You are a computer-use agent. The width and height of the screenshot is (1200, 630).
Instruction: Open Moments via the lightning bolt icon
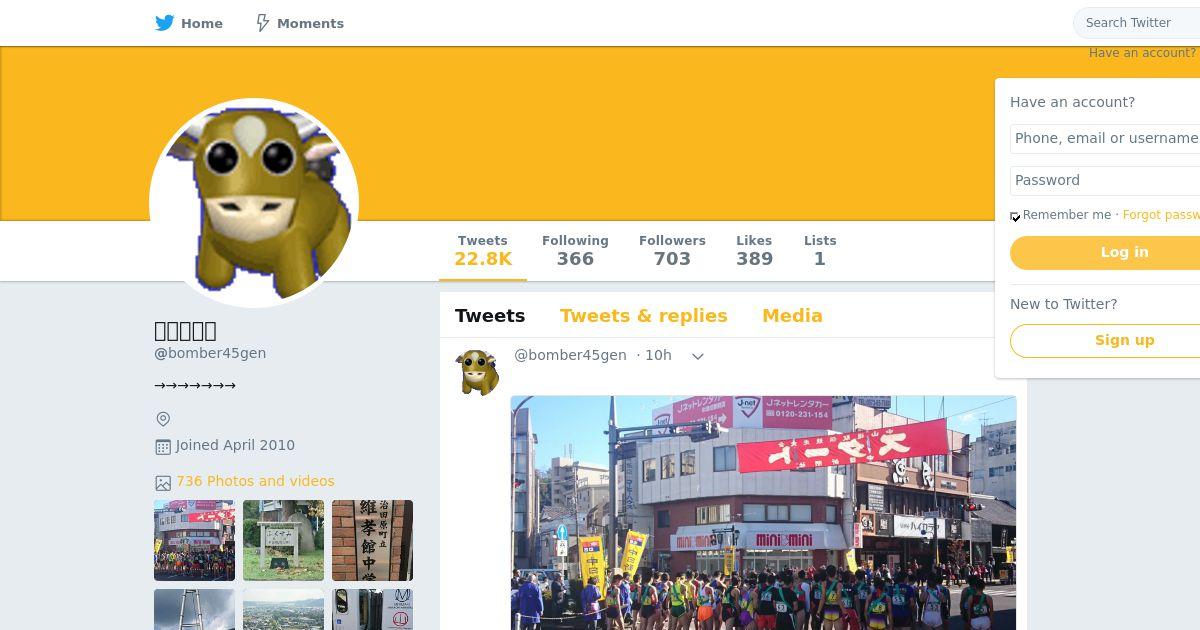point(262,23)
